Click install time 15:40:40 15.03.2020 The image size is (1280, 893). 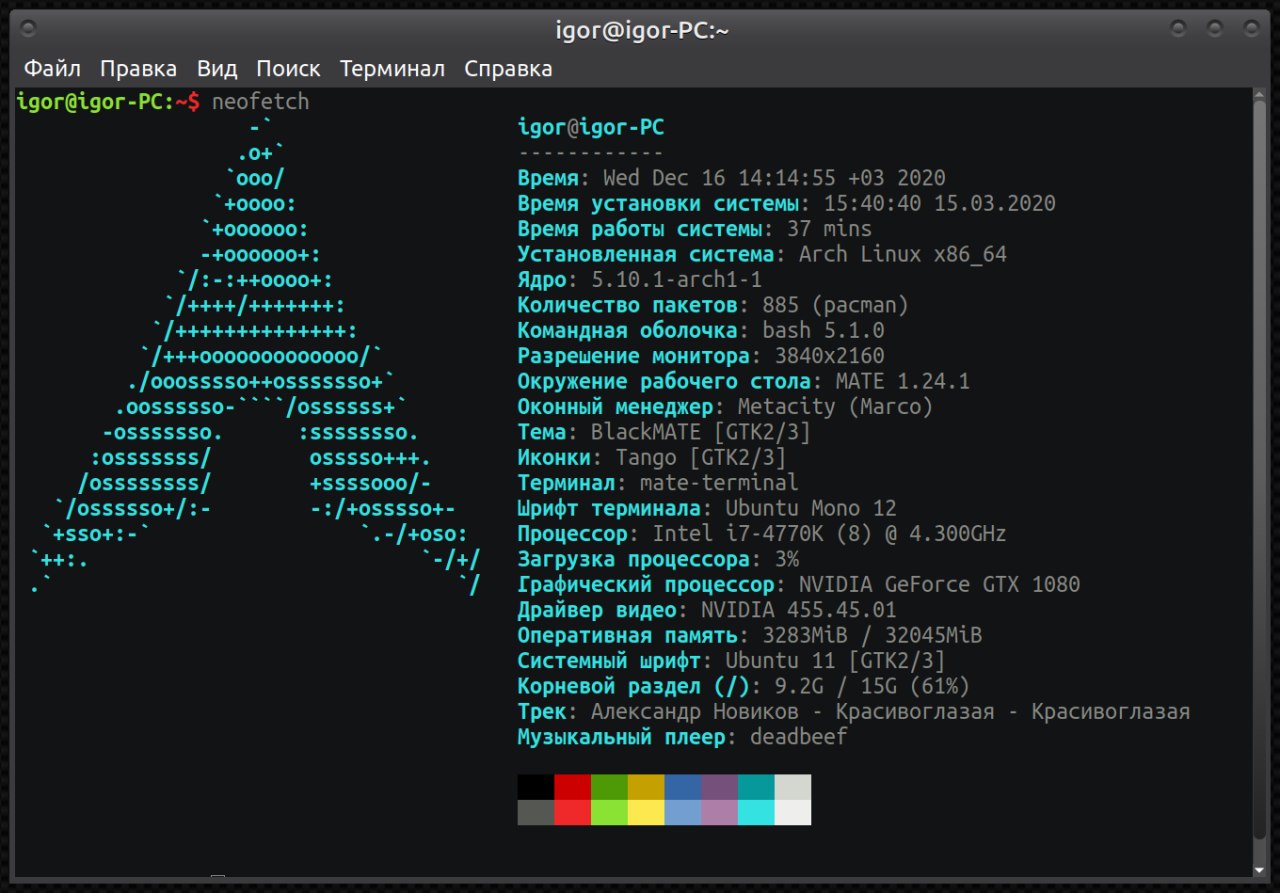[940, 203]
